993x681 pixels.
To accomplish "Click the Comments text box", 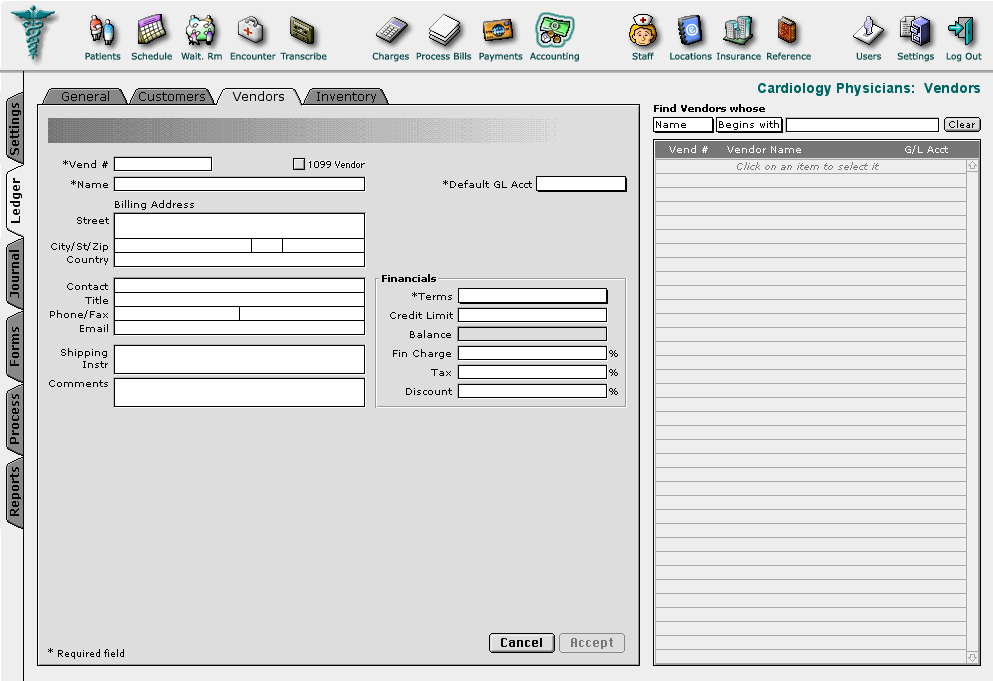I will [239, 392].
